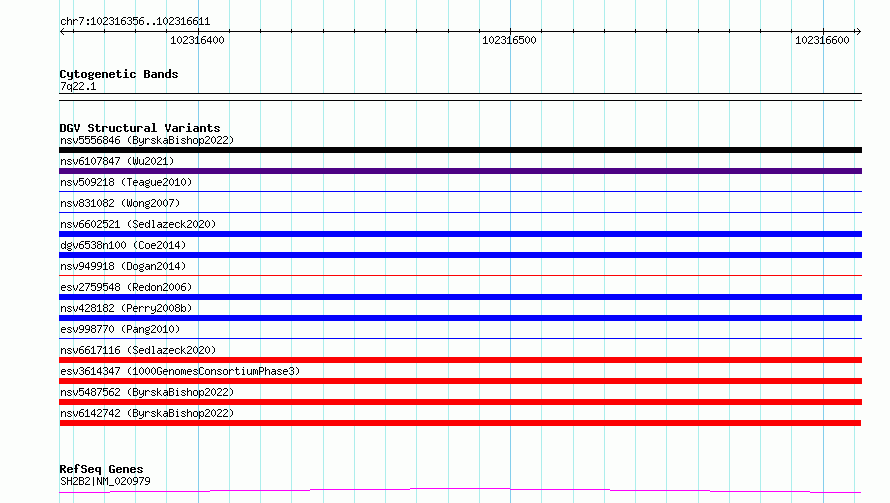This screenshot has width=890, height=503.
Task: Click the DGV Structural Variants track title
Action: [x=140, y=128]
